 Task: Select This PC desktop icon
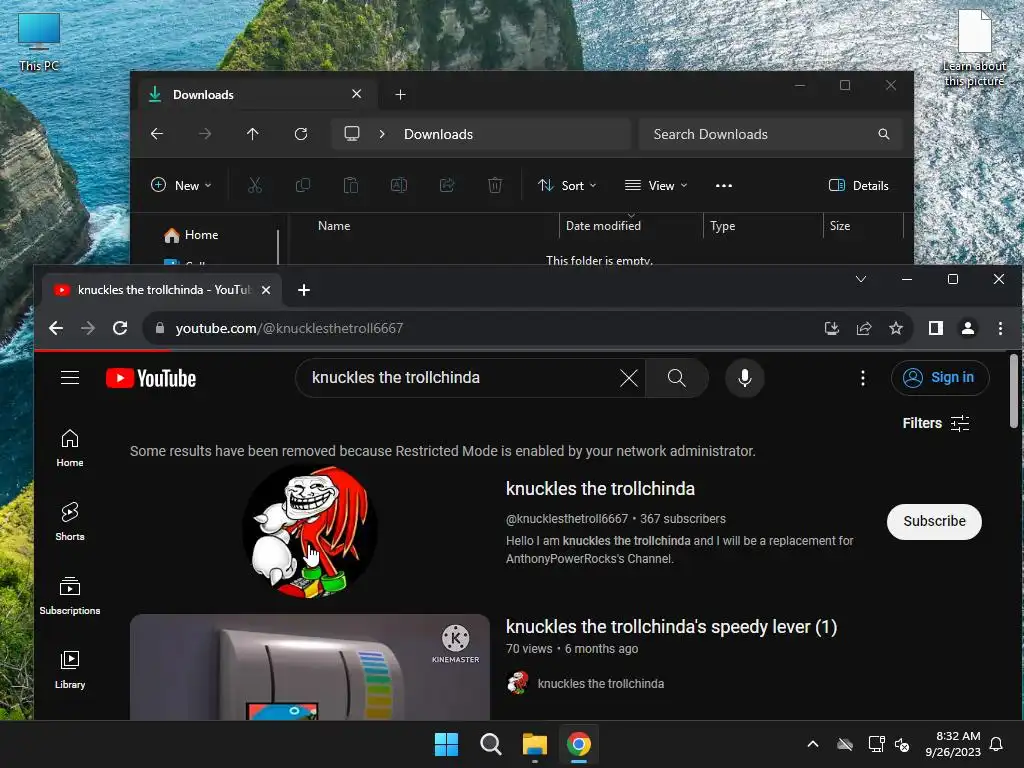coord(39,42)
